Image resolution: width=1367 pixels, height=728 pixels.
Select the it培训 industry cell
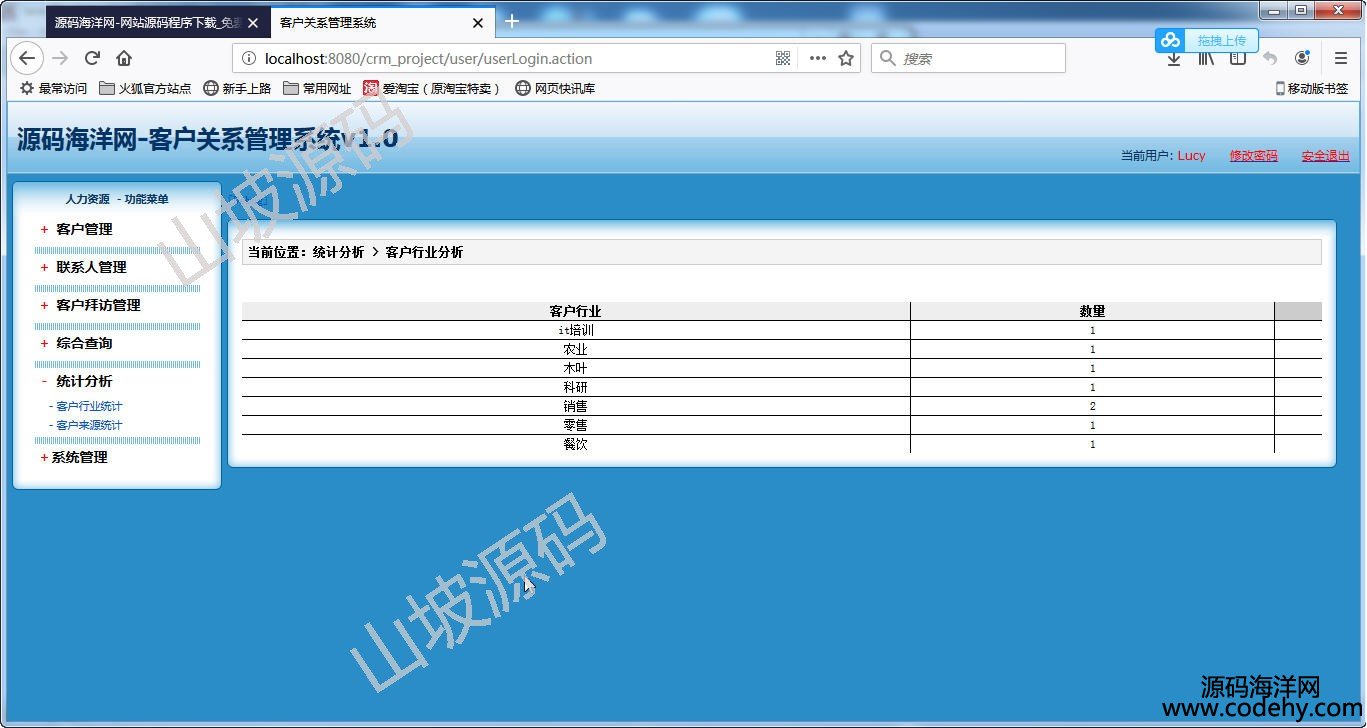[x=576, y=330]
